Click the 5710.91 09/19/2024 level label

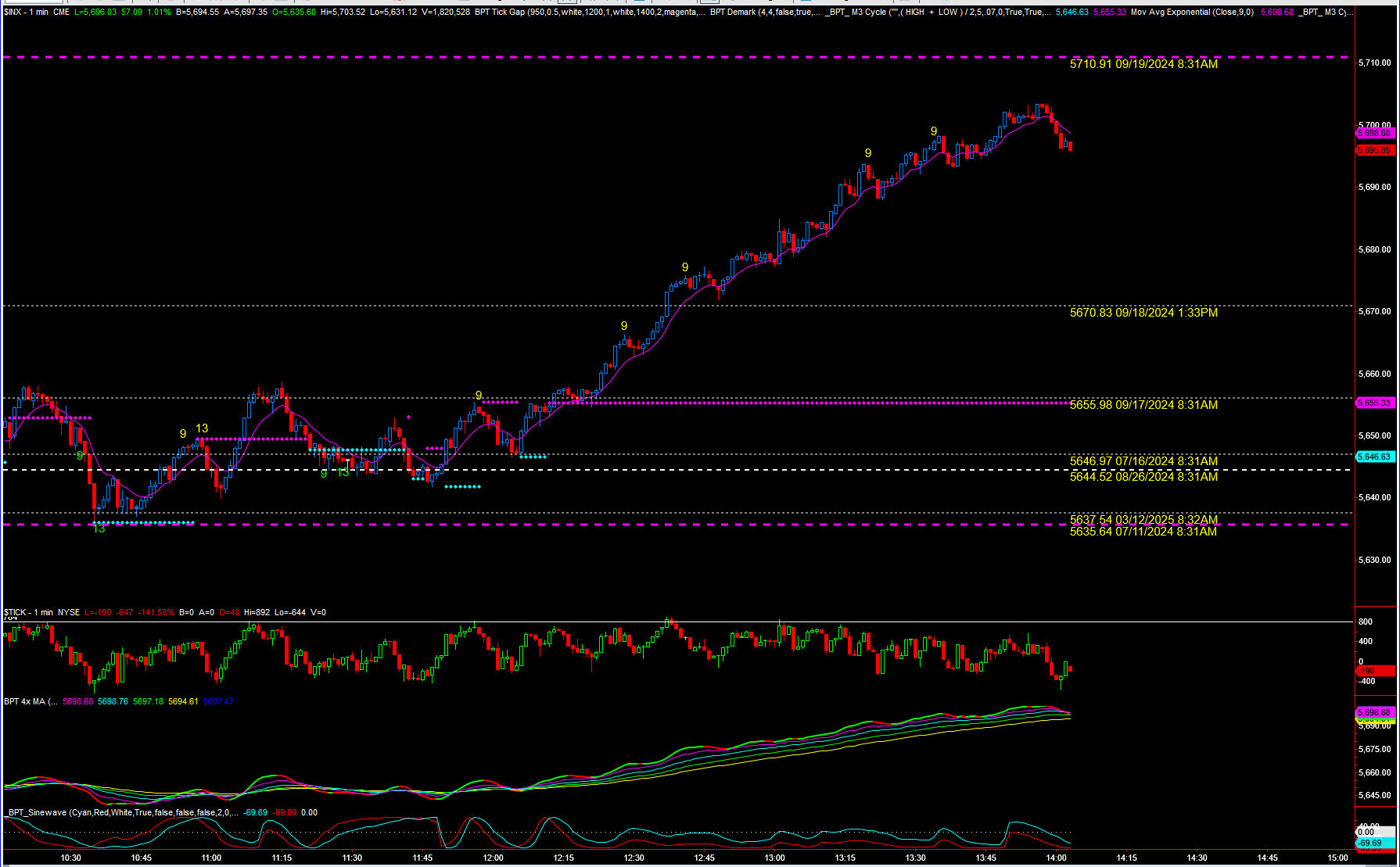(x=1143, y=64)
